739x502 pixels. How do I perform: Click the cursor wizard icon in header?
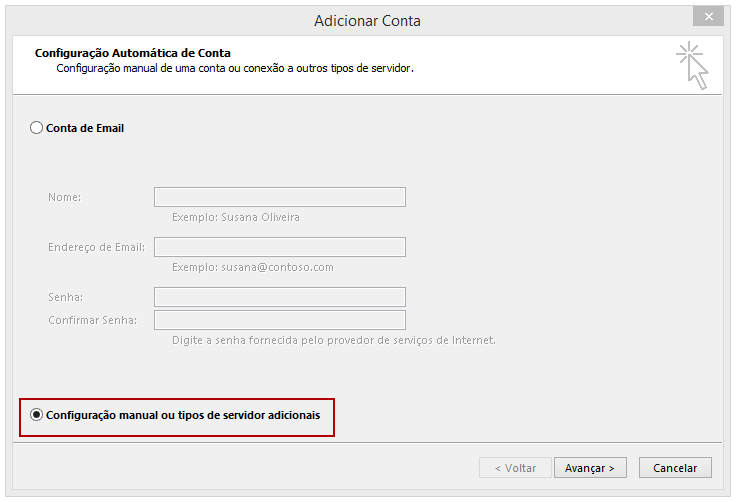[x=692, y=66]
